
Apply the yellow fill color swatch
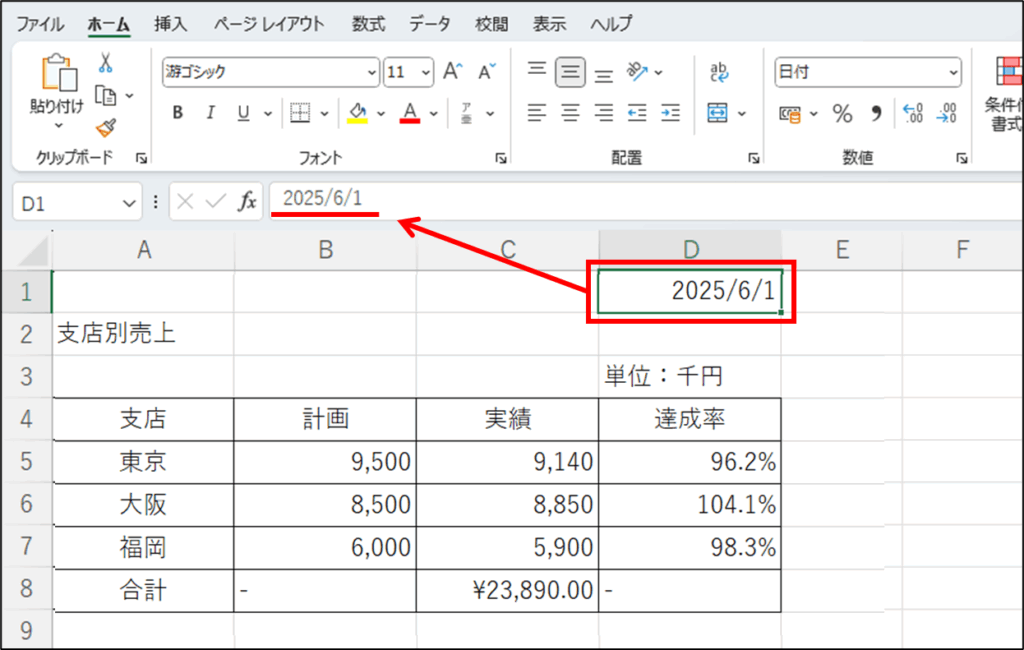pyautogui.click(x=358, y=113)
